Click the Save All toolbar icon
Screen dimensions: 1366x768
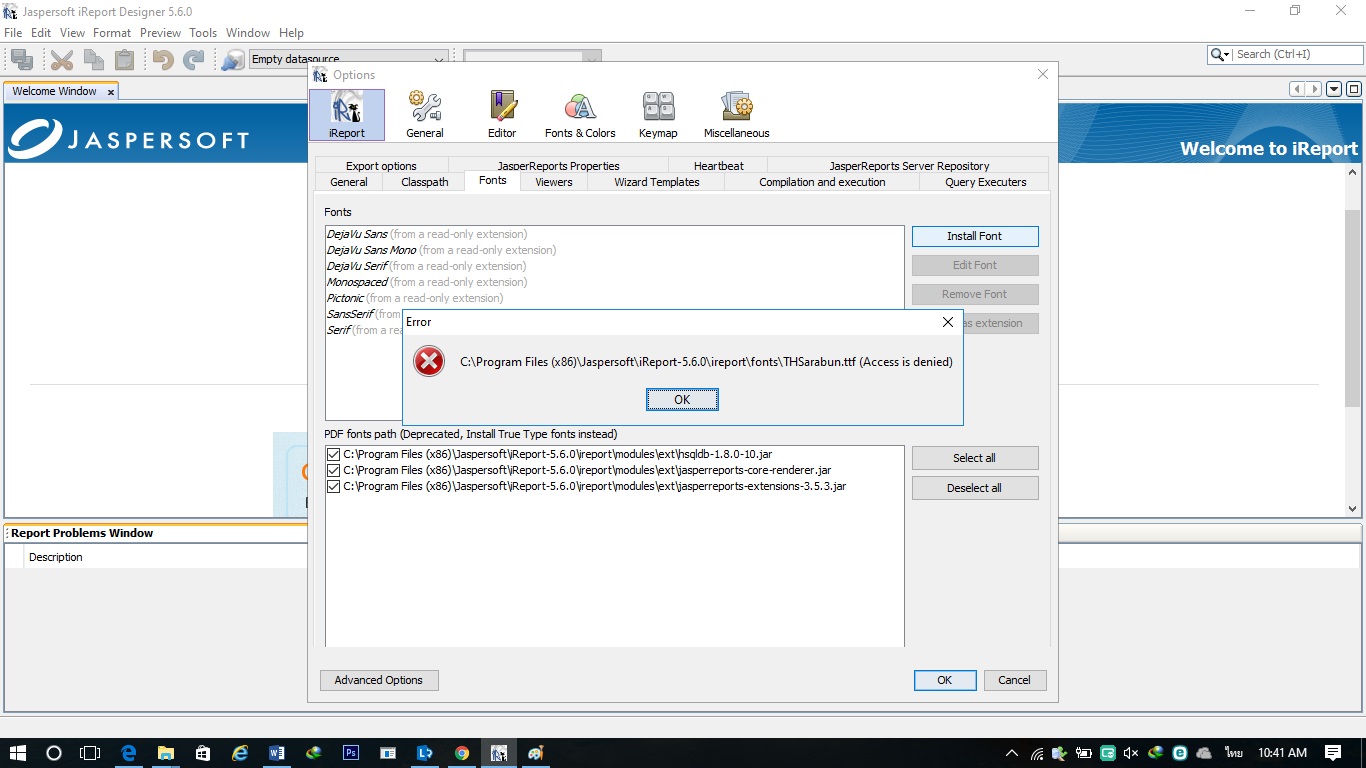pyautogui.click(x=21, y=60)
